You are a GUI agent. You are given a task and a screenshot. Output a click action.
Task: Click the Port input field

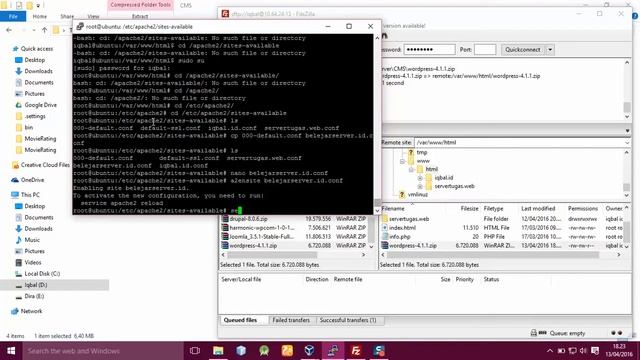(485, 49)
